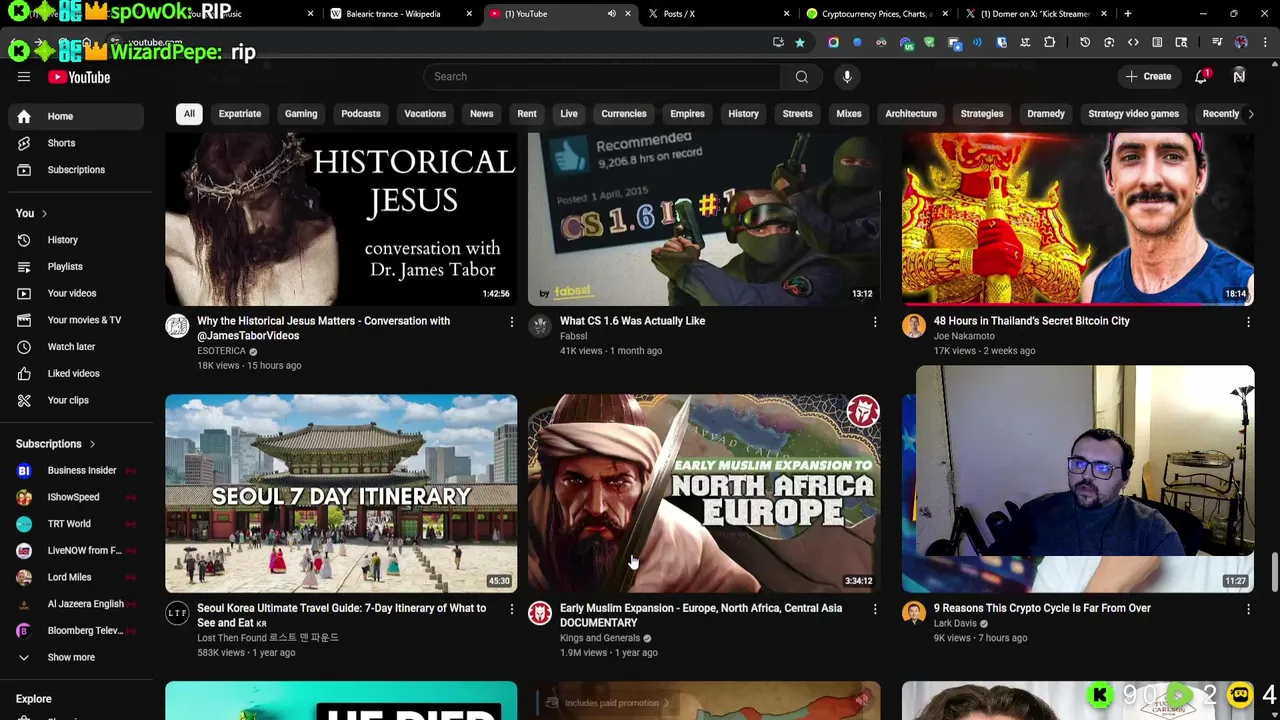Click Kings and Generals channel avatar
The height and width of the screenshot is (720, 1280).
540,613
